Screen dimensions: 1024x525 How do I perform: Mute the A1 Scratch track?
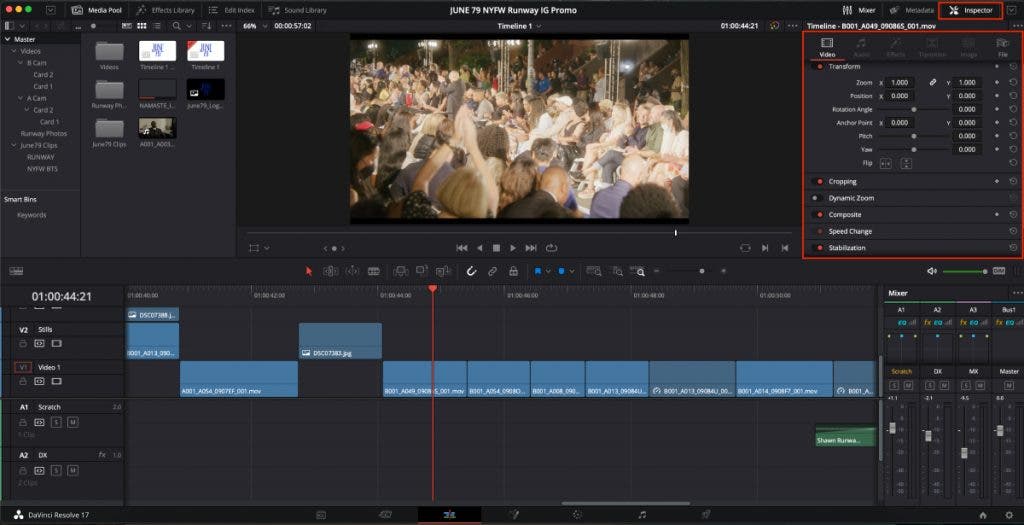pyautogui.click(x=72, y=422)
